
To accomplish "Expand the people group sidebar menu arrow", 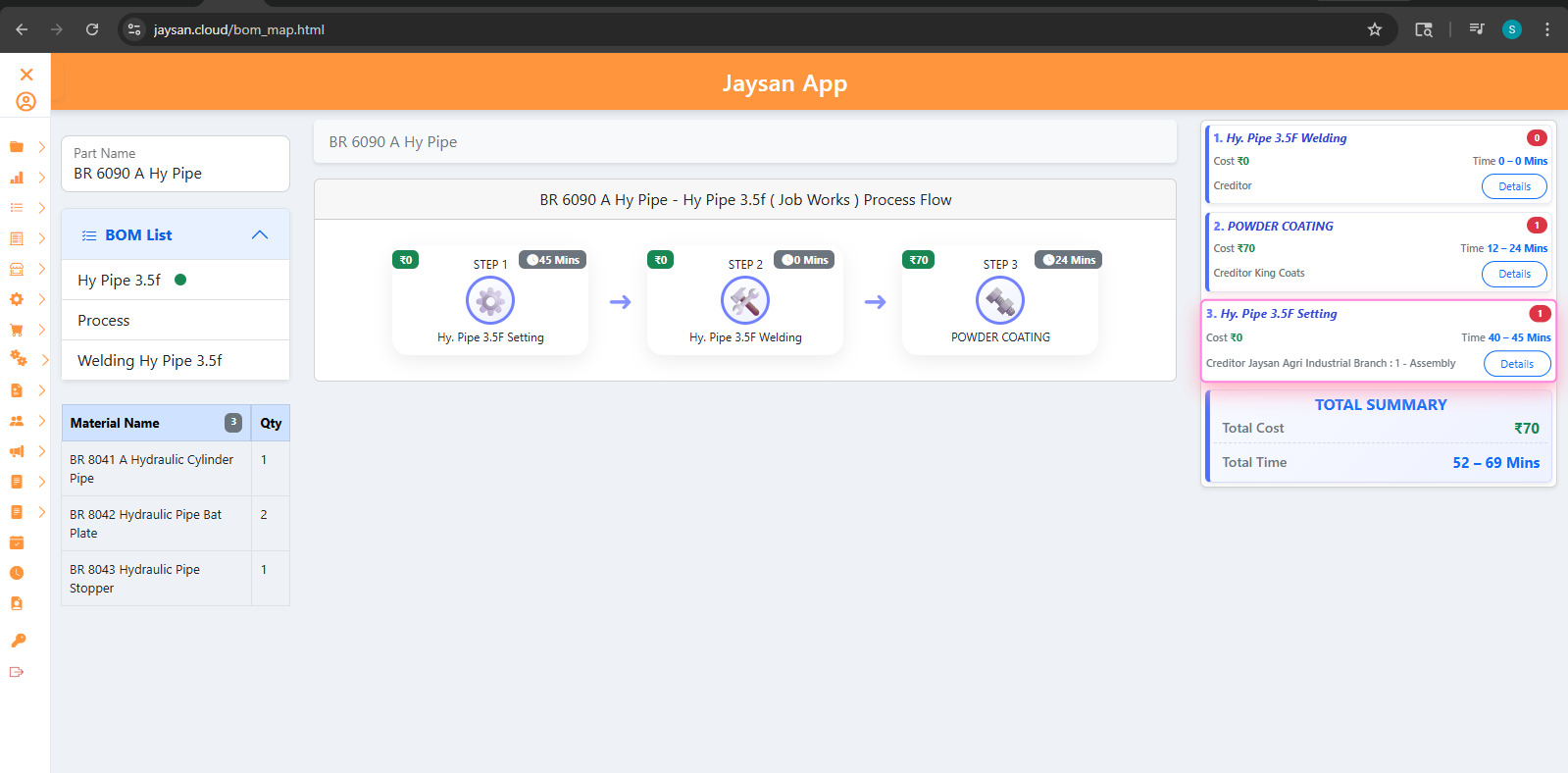I will [42, 421].
